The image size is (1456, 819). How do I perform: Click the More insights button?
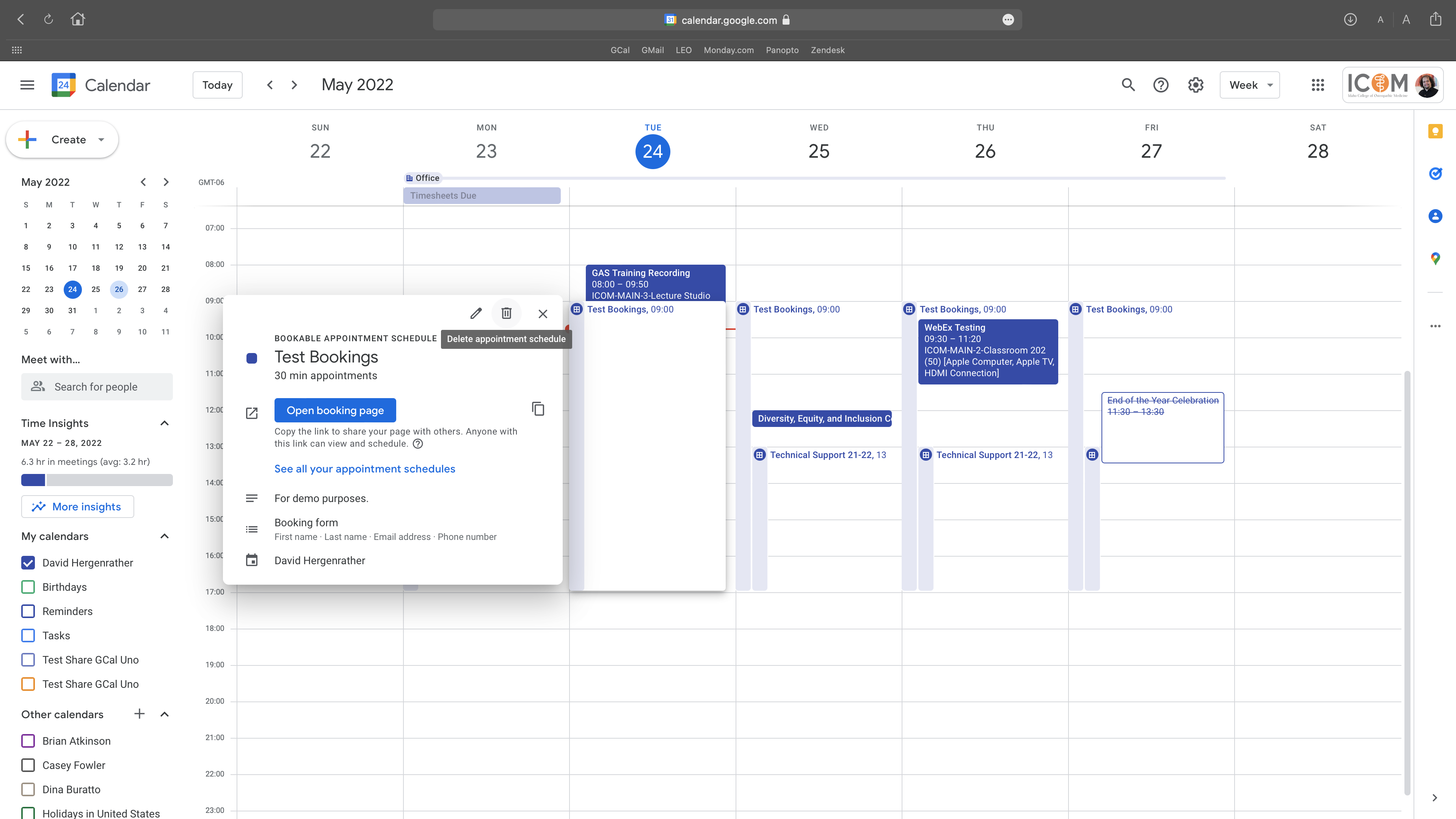click(77, 507)
